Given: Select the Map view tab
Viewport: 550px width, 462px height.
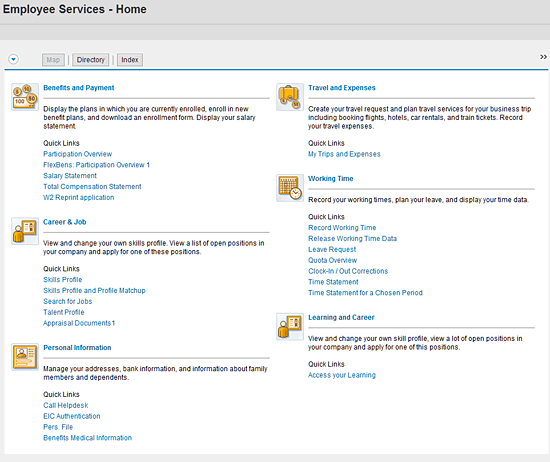Looking at the screenshot, I should [53, 60].
